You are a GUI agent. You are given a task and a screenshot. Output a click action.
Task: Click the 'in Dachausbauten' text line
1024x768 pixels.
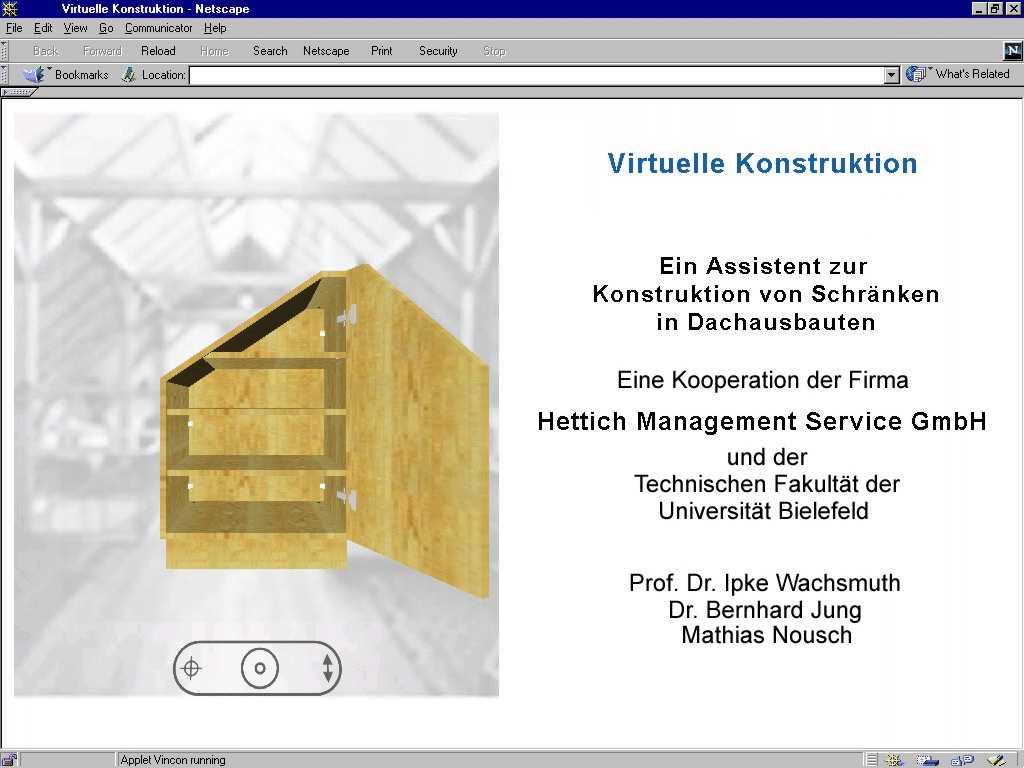765,322
